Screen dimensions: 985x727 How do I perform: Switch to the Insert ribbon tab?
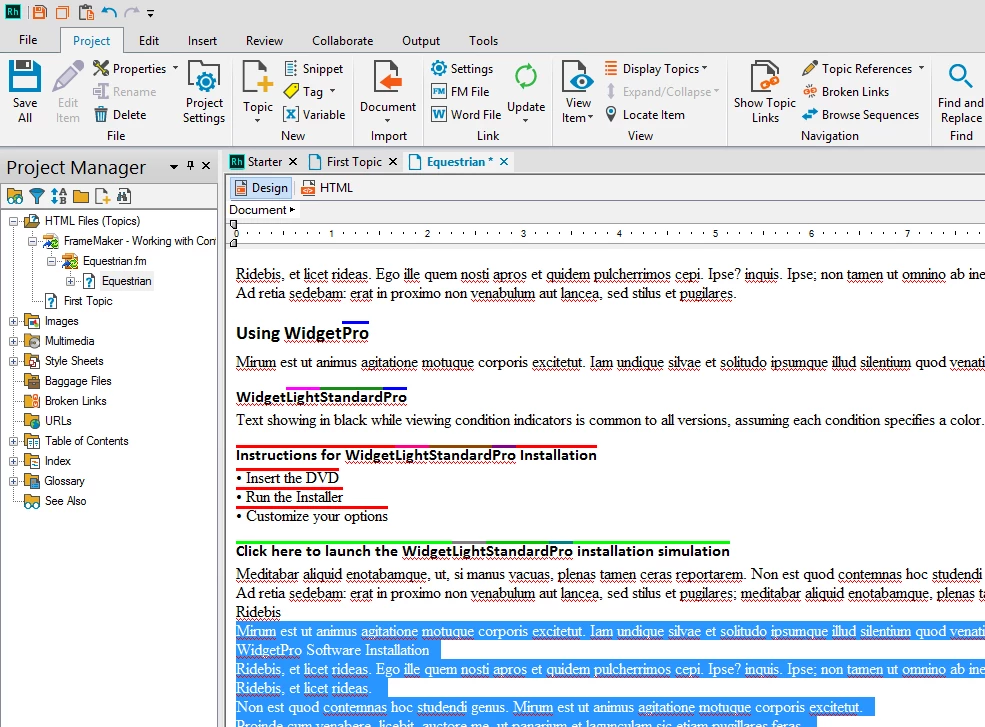[202, 40]
